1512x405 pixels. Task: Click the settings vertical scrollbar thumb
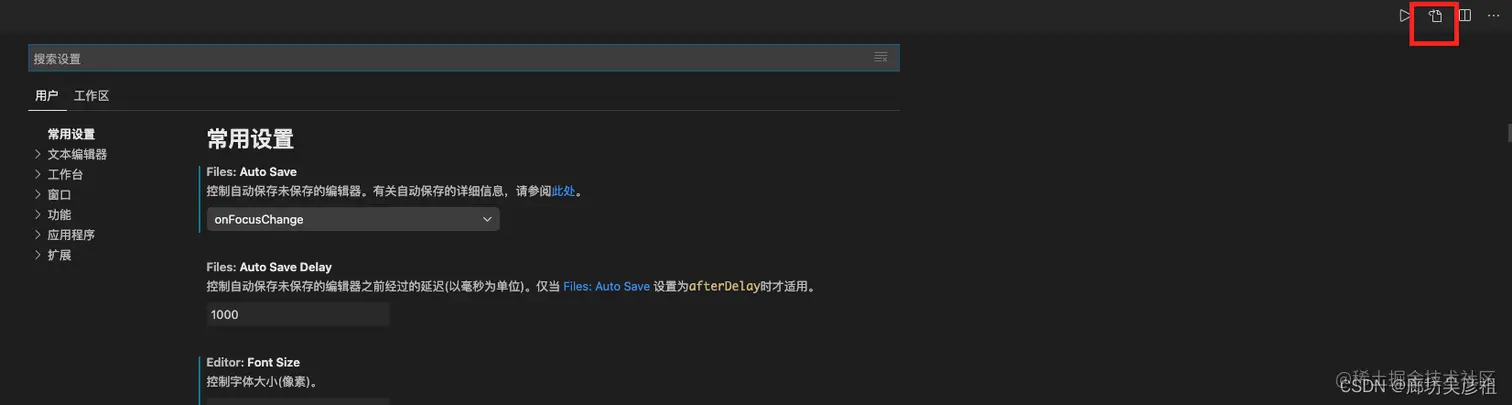(1508, 133)
